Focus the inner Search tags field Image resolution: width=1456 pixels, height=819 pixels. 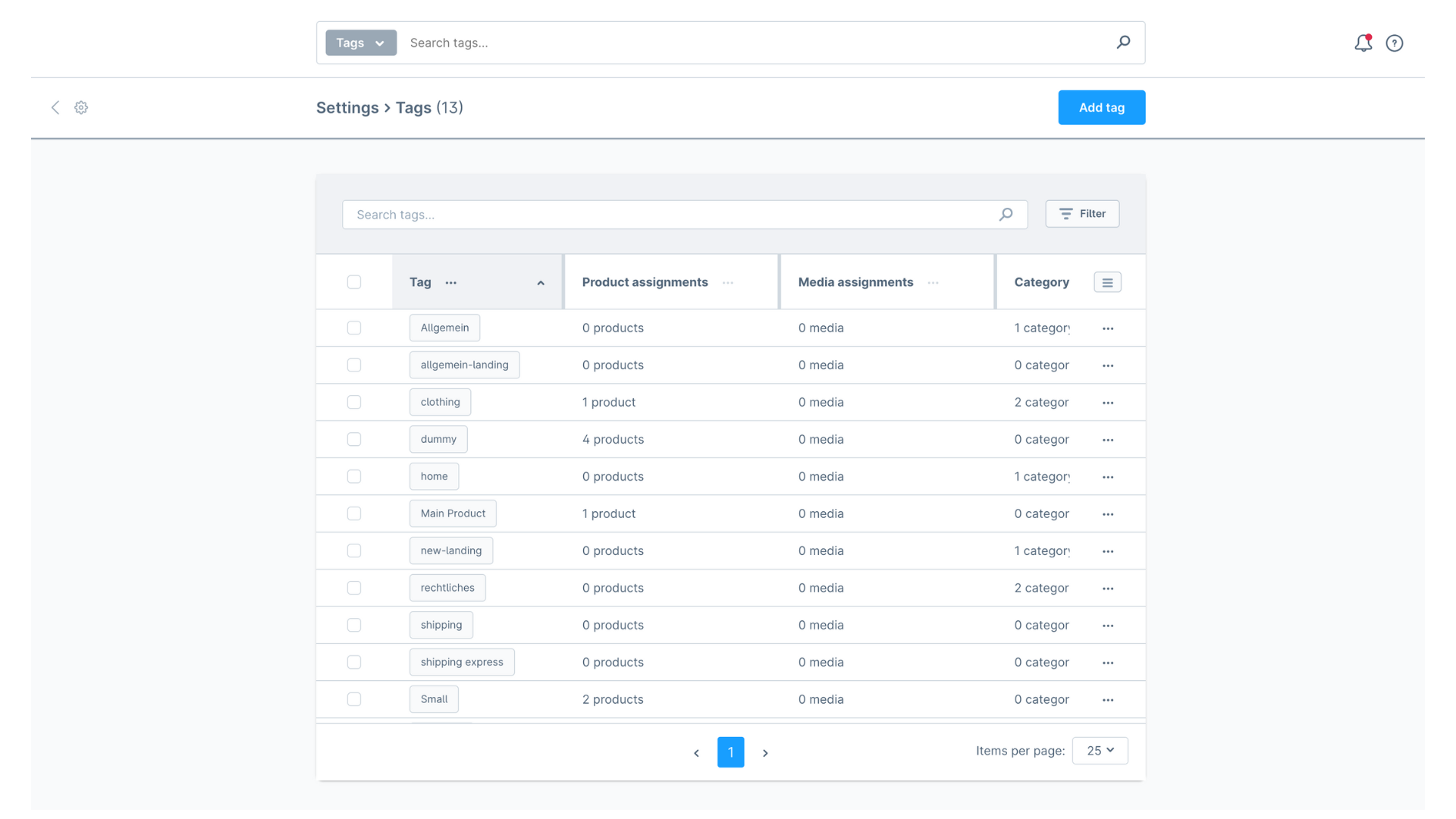pyautogui.click(x=671, y=215)
